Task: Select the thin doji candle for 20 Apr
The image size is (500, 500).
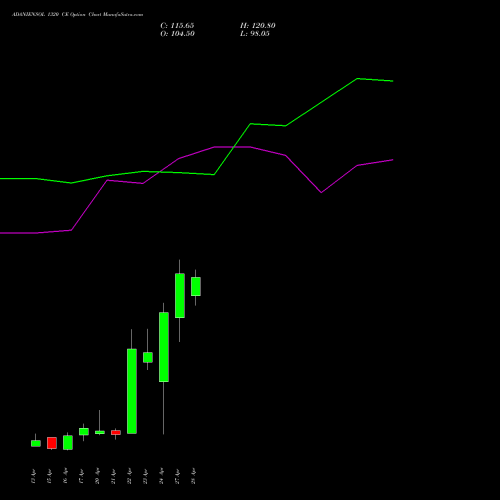Action: 100,432
